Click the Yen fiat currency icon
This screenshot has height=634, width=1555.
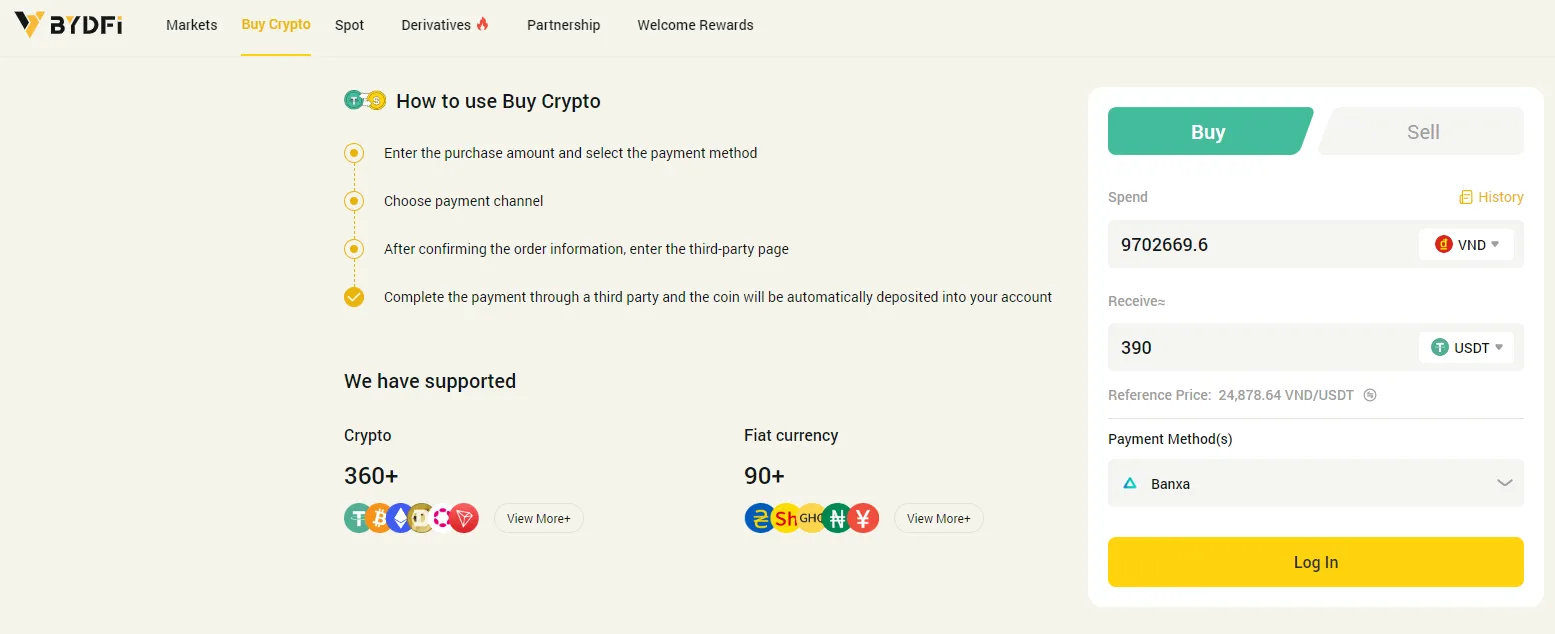coord(864,518)
